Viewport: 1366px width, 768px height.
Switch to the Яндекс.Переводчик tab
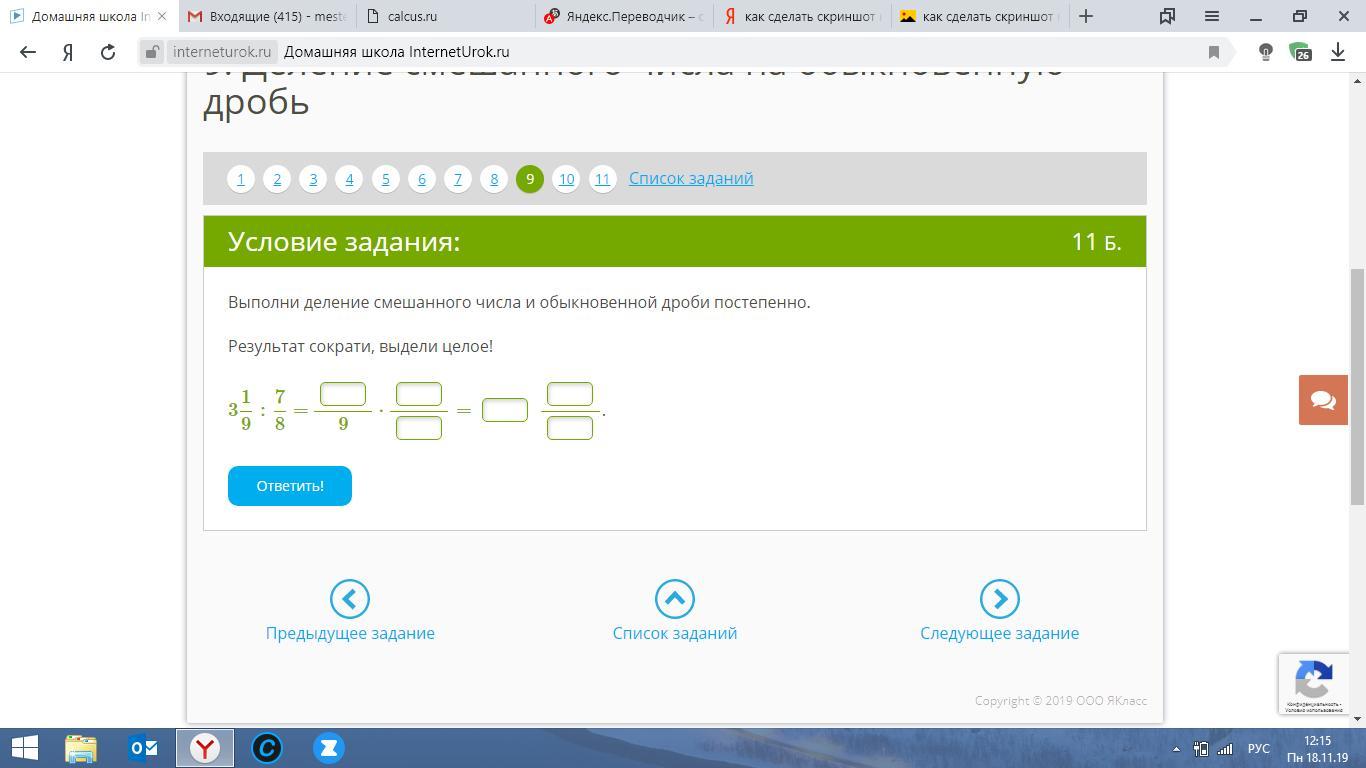click(x=622, y=16)
